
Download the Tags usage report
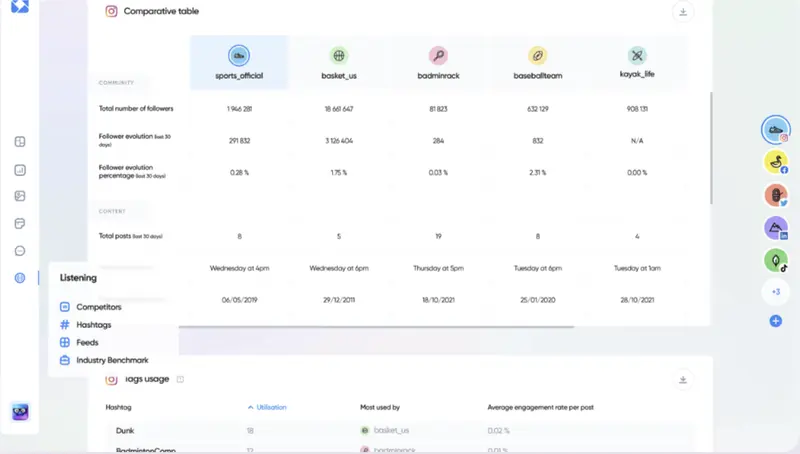(683, 380)
